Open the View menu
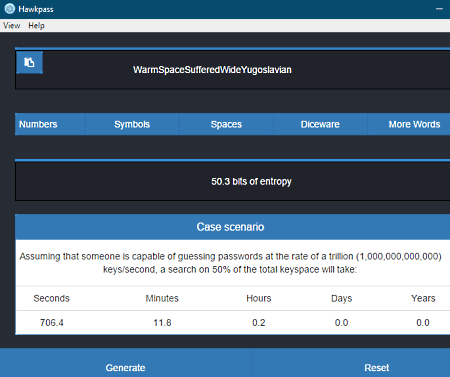This screenshot has width=450, height=377. point(12,26)
